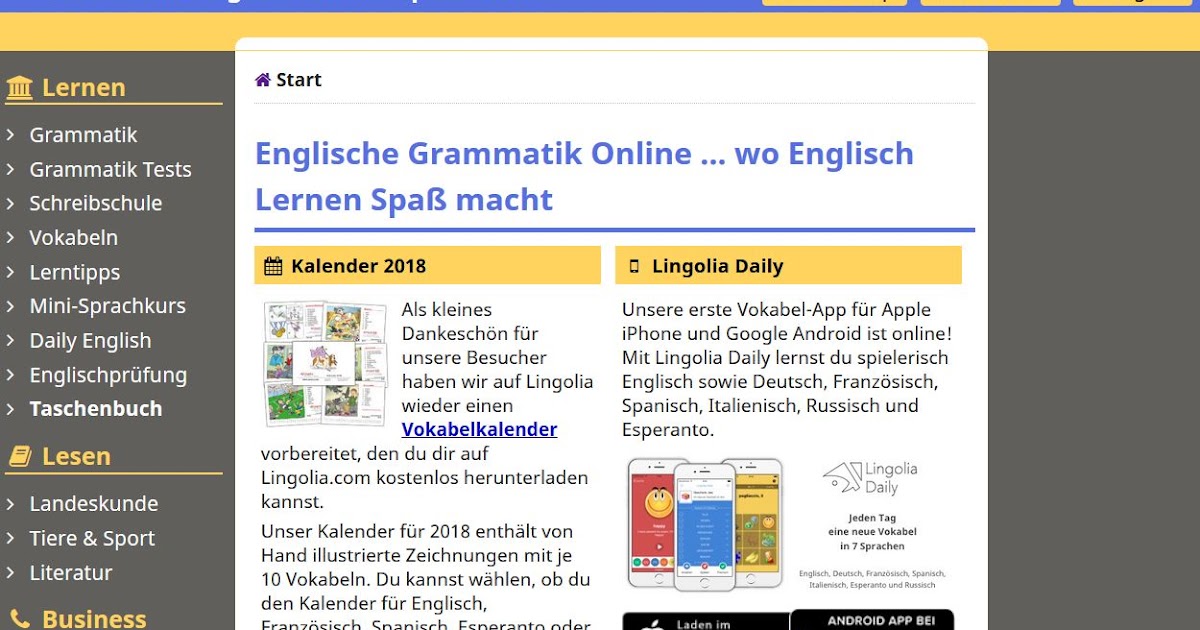Viewport: 1200px width, 630px height.
Task: Follow the Vokabelkalender link
Action: pyautogui.click(x=479, y=430)
